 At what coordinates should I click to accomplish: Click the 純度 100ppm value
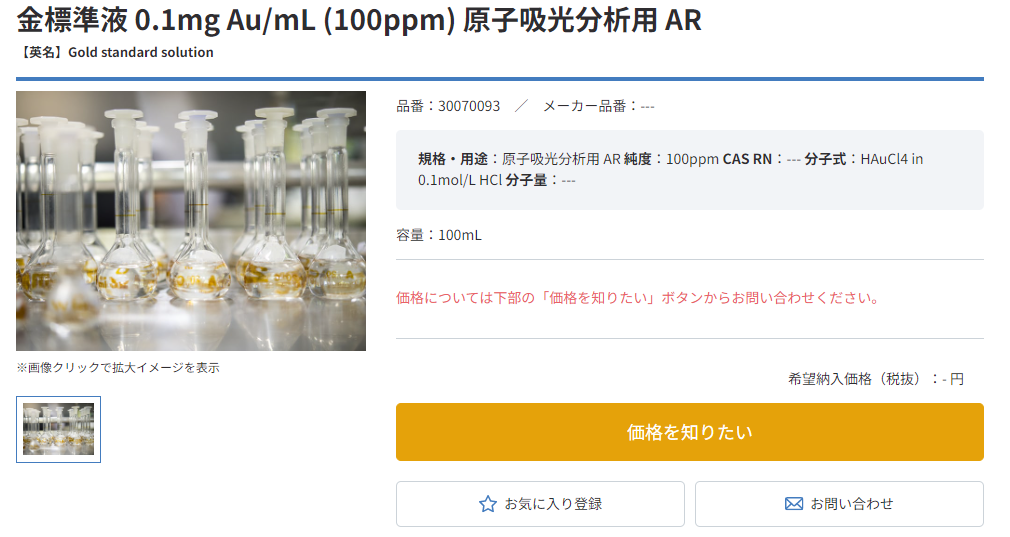tap(693, 159)
